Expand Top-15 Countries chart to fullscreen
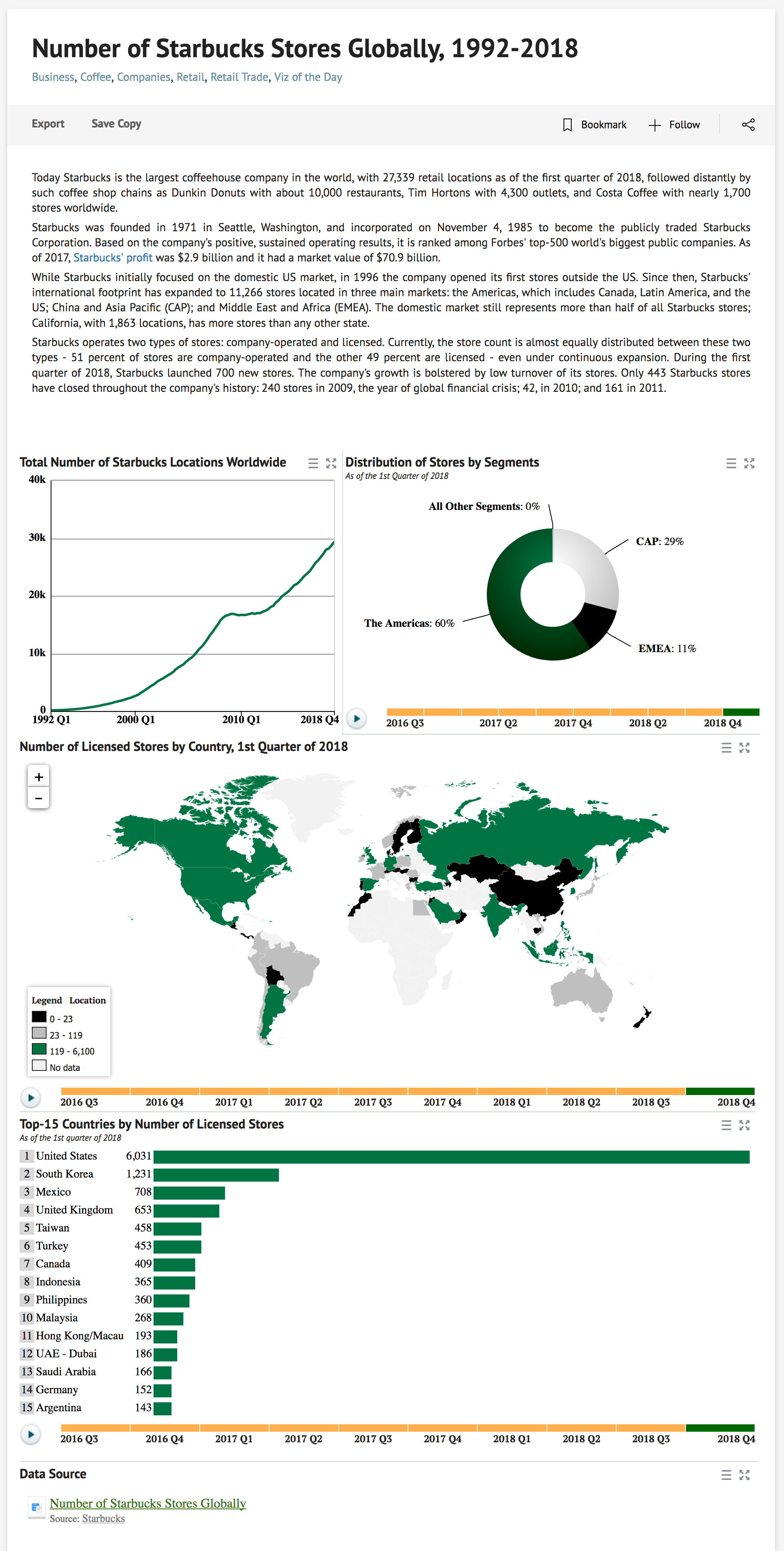The image size is (784, 1551). 744,1125
